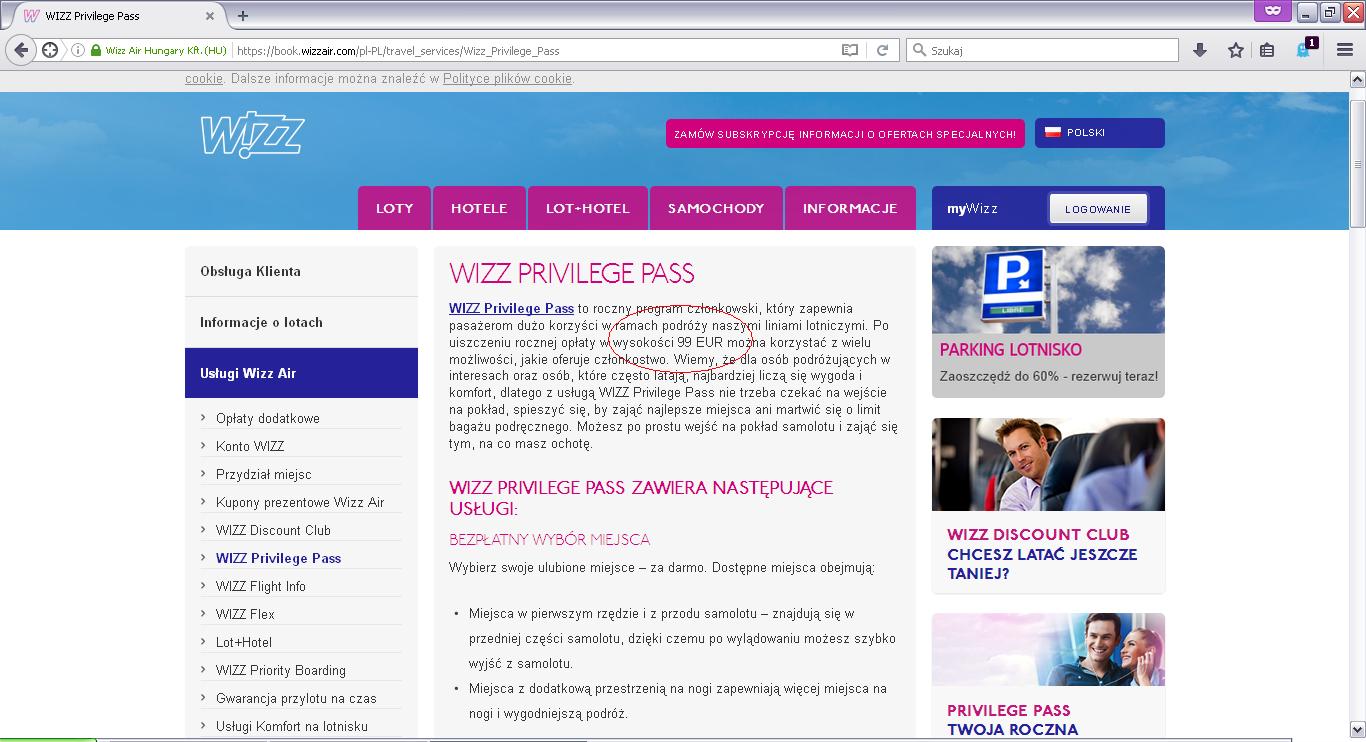1366x742 pixels.
Task: Open the POLSKI language selector
Action: [x=1099, y=133]
